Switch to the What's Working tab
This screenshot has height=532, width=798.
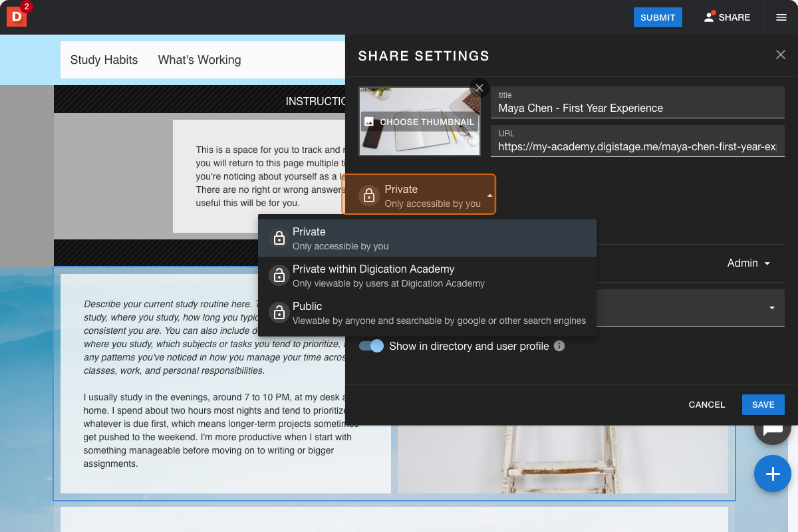pos(200,60)
